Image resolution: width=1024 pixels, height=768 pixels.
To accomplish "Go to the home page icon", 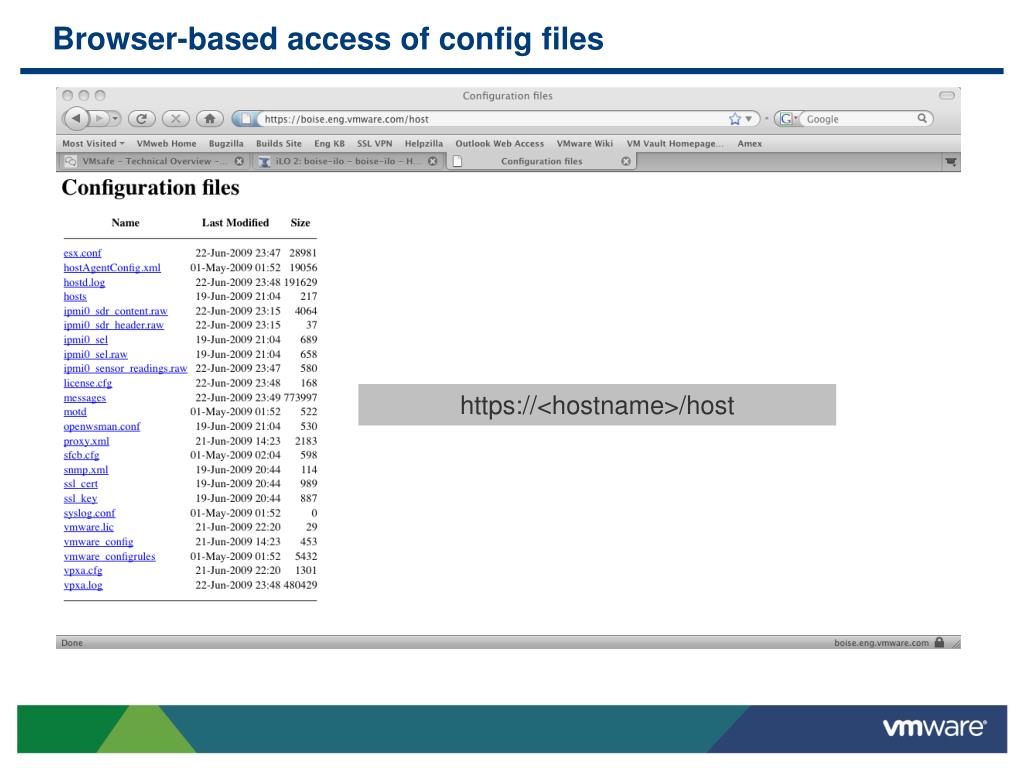I will coord(210,118).
